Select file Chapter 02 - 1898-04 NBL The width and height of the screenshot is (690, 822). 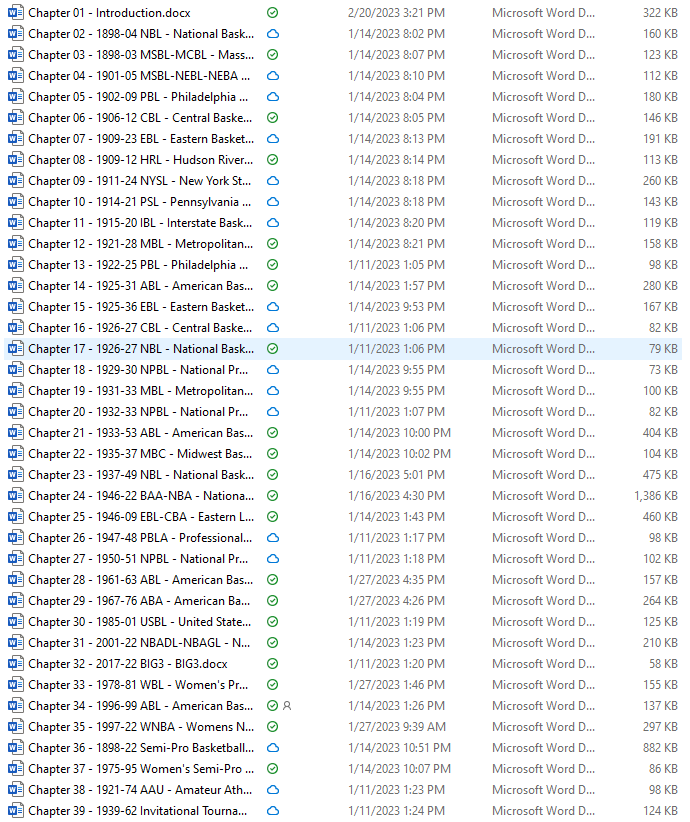141,34
